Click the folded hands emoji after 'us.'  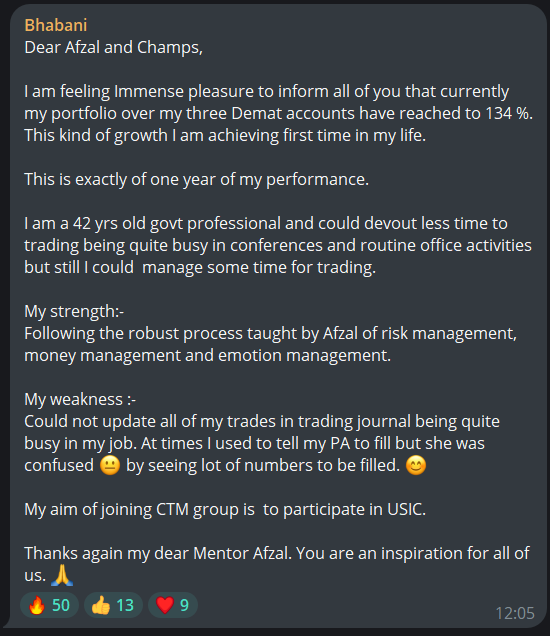62,575
